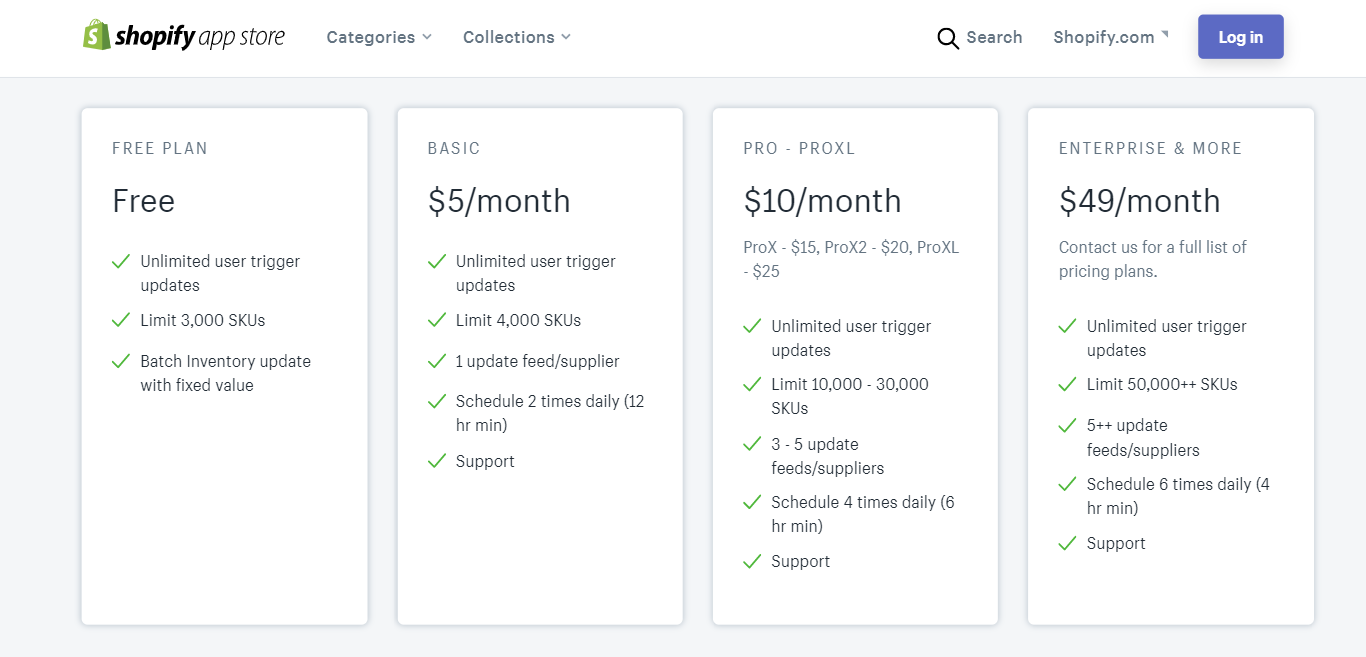Viewport: 1366px width, 657px height.
Task: Click checkmark beside Support in Enterprise plan
Action: coord(1068,543)
